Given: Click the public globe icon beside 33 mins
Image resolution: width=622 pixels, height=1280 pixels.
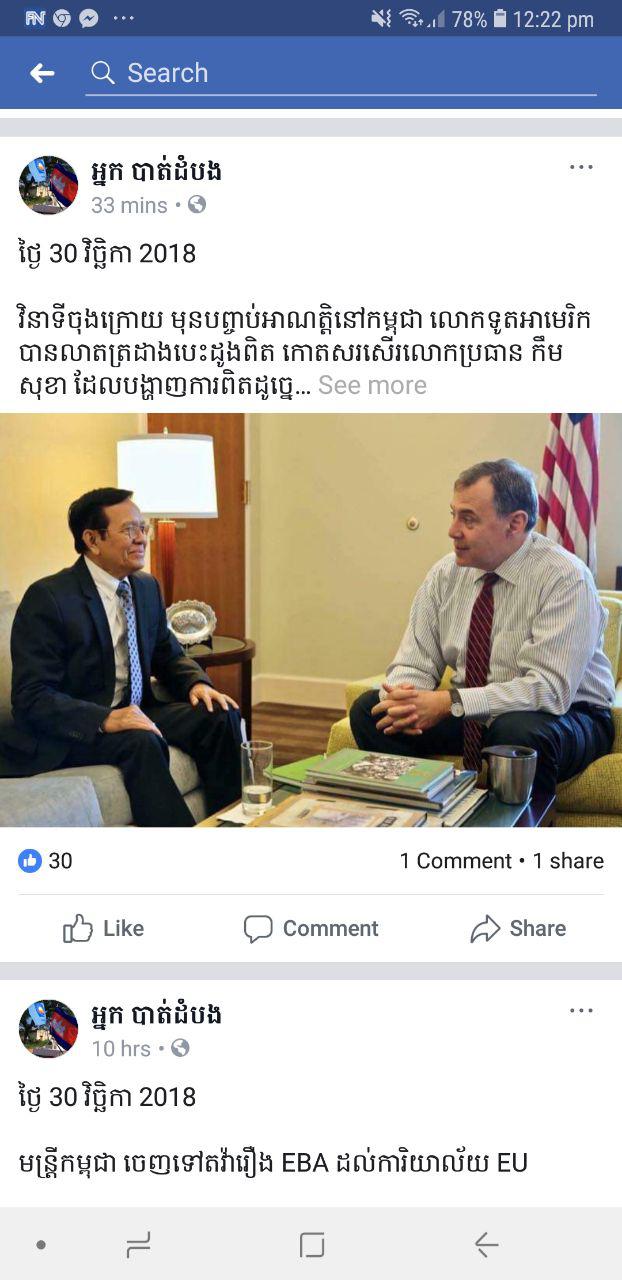Looking at the screenshot, I should coord(197,205).
